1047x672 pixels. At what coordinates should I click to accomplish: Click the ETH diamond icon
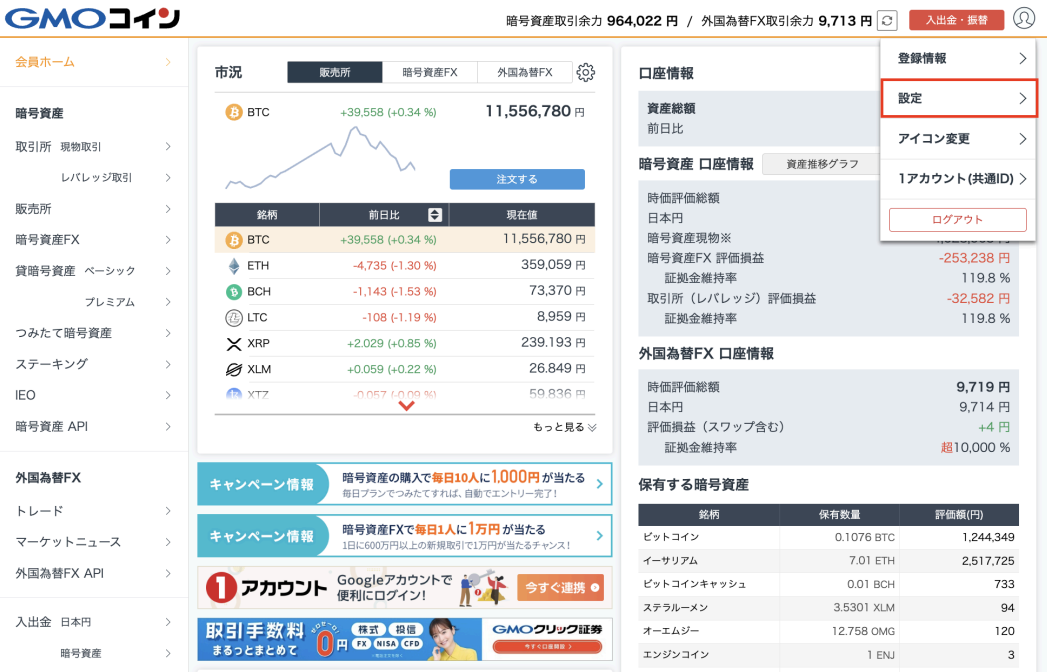tap(234, 266)
